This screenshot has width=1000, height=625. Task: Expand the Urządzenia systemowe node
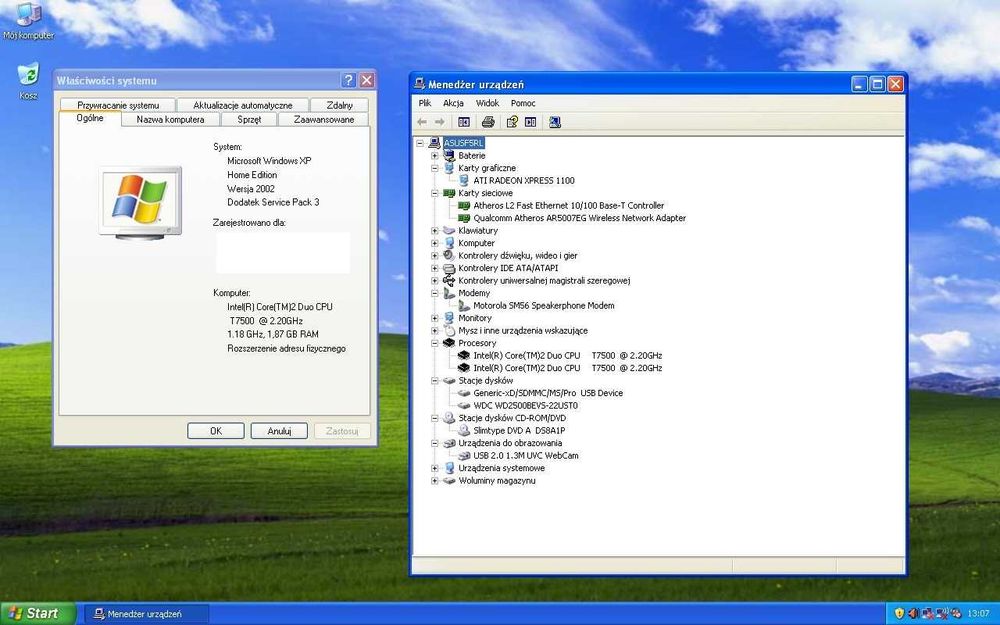(435, 468)
